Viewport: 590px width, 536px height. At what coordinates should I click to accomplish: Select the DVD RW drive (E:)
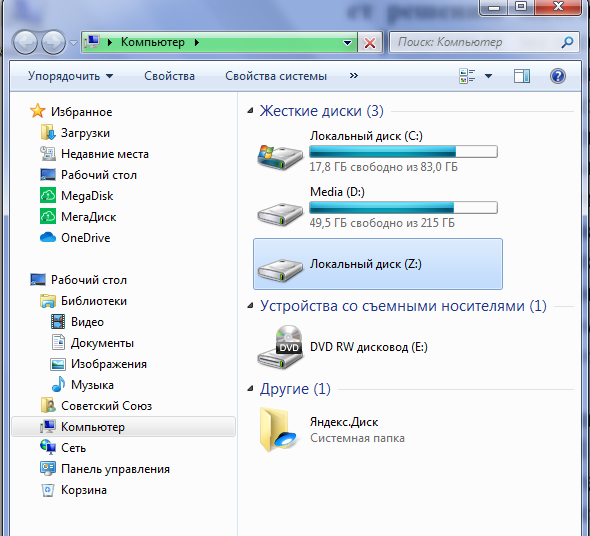click(342, 347)
